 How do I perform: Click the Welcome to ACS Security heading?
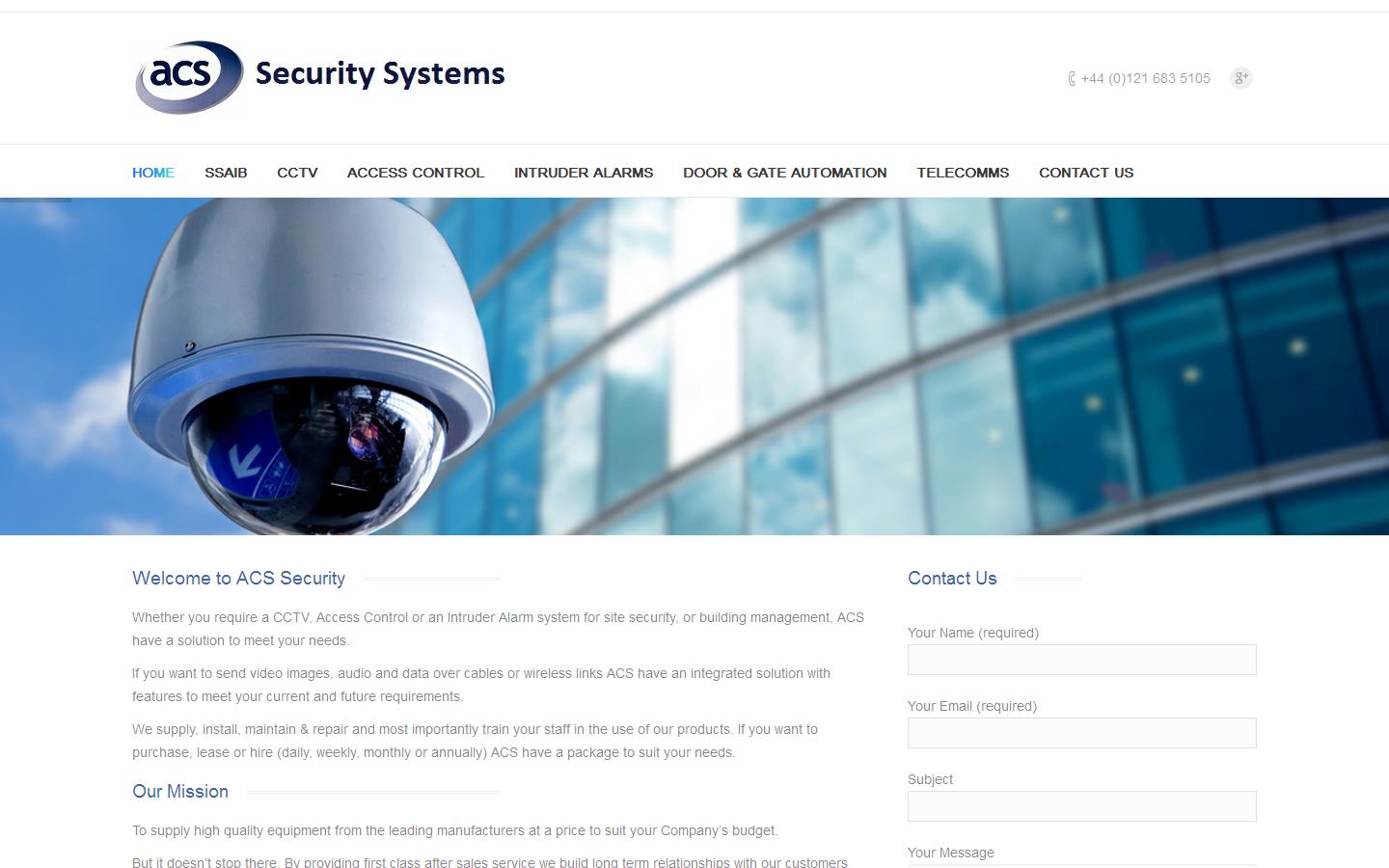coord(239,579)
